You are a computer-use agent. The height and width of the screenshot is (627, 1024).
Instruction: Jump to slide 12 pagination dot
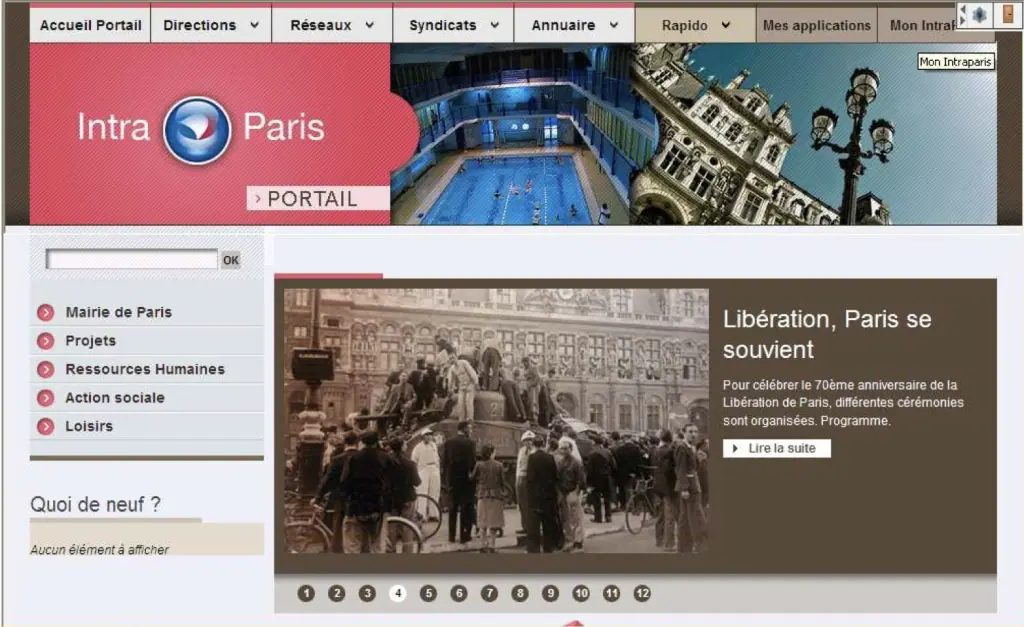pyautogui.click(x=642, y=594)
